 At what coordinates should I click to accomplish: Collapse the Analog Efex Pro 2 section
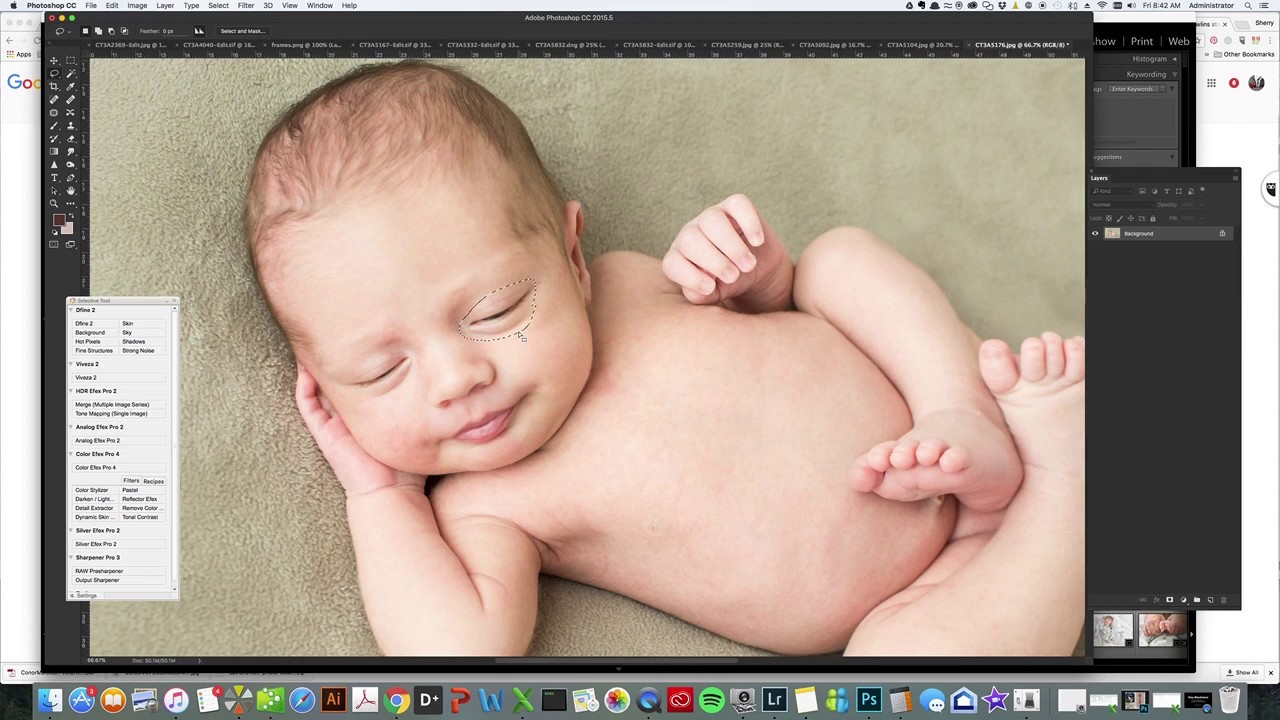(x=71, y=427)
